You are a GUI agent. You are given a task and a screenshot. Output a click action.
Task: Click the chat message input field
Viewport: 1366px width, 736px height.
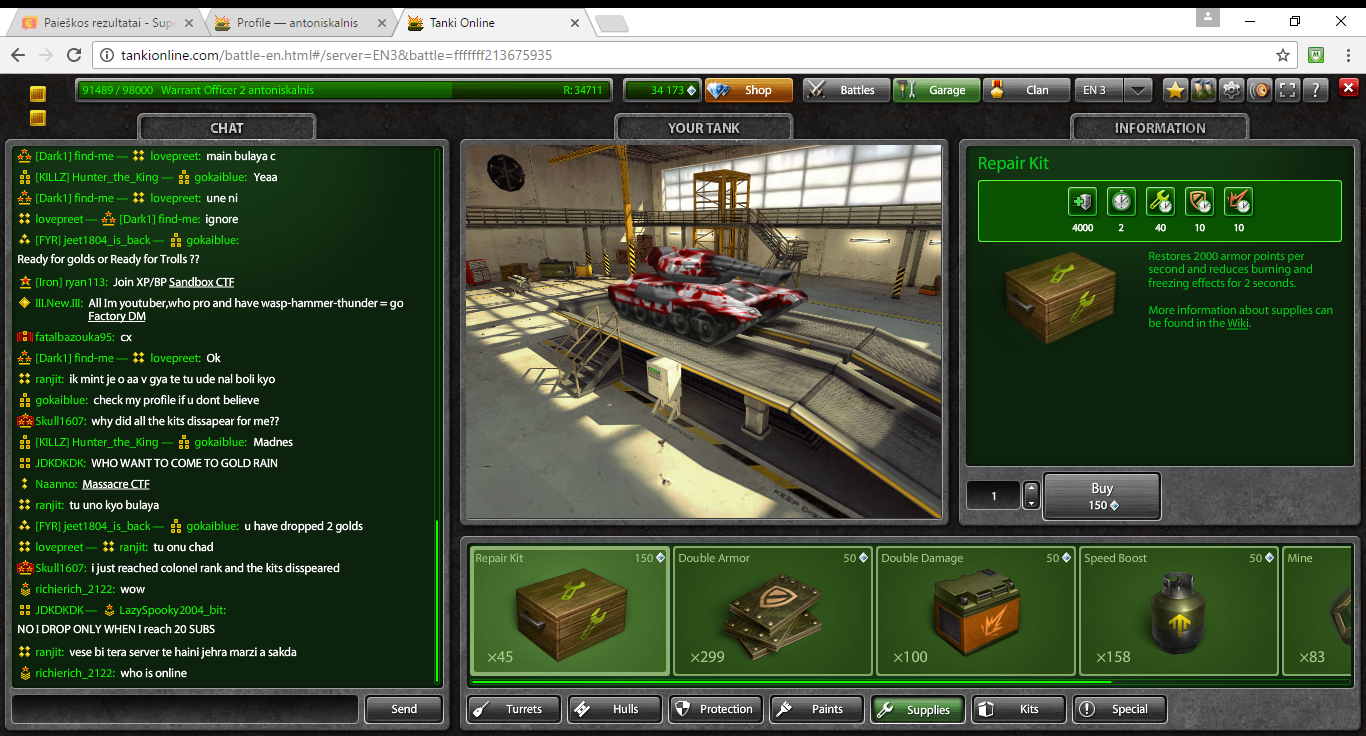[x=185, y=709]
